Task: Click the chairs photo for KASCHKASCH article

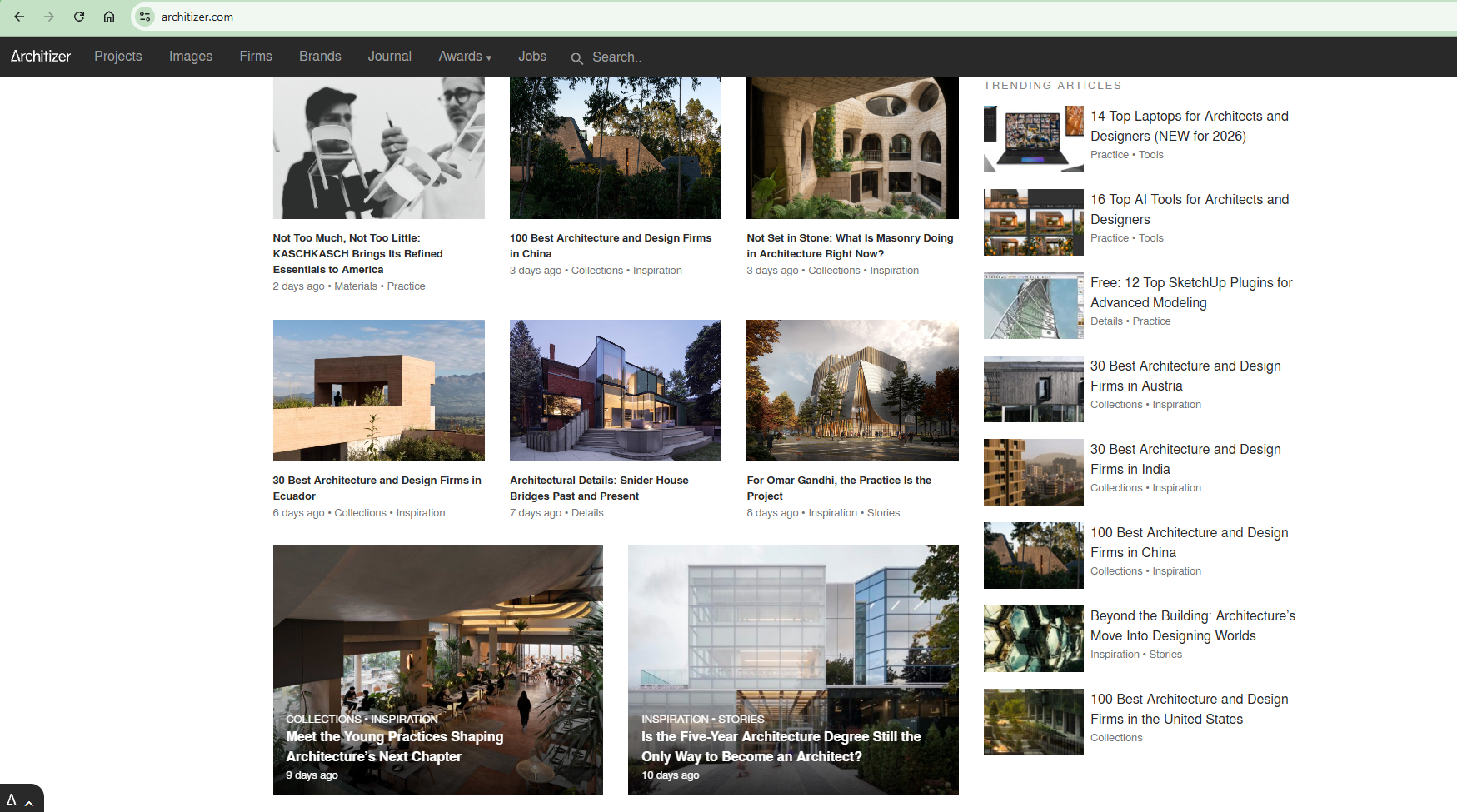Action: point(379,148)
